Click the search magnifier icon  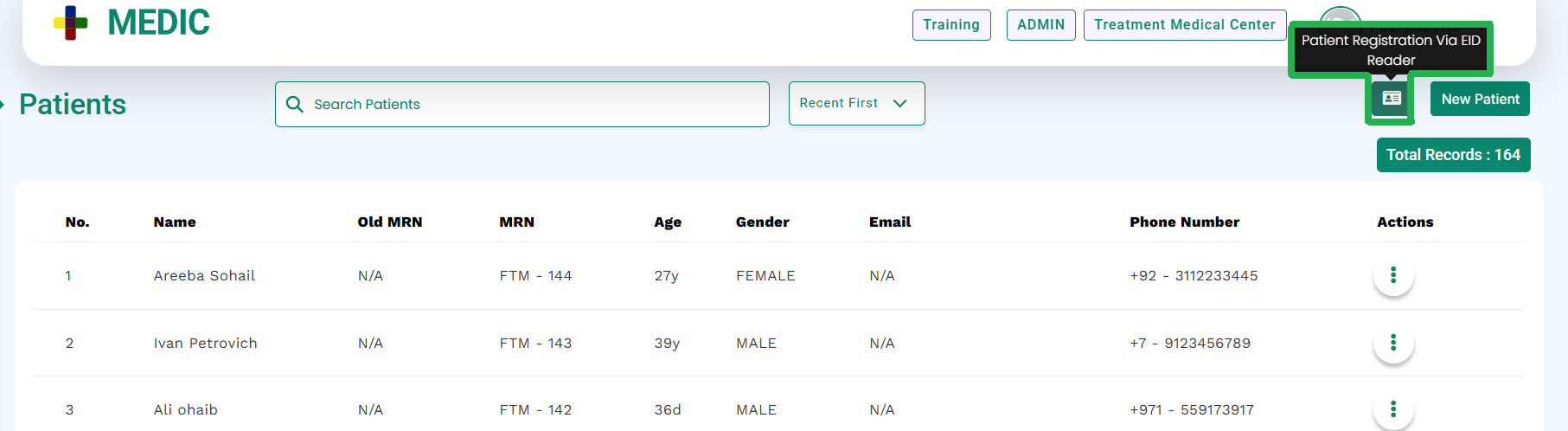click(x=295, y=104)
